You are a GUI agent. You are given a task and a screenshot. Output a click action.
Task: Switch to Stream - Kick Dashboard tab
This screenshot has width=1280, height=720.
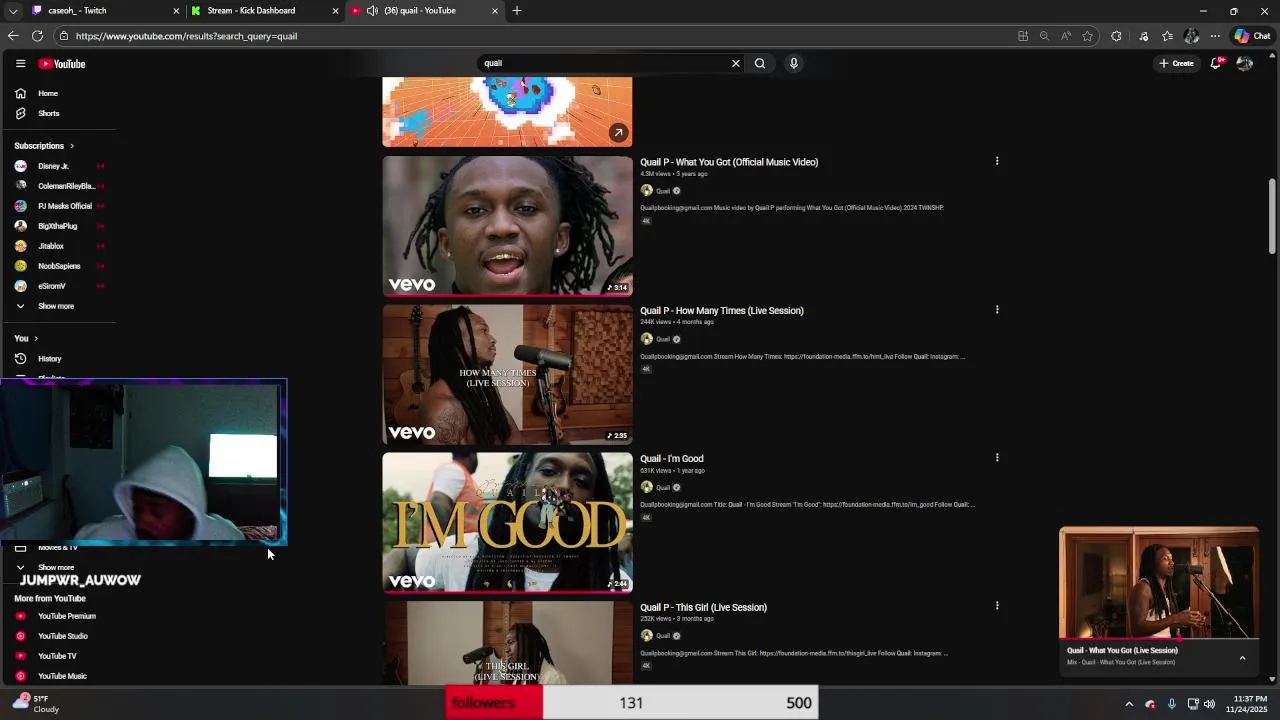pos(264,11)
